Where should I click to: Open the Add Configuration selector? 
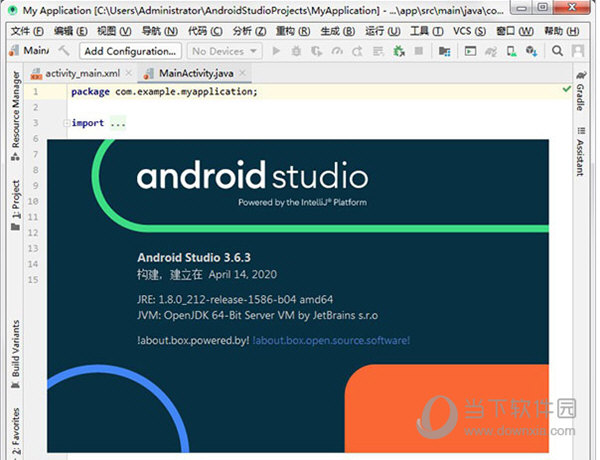point(129,50)
